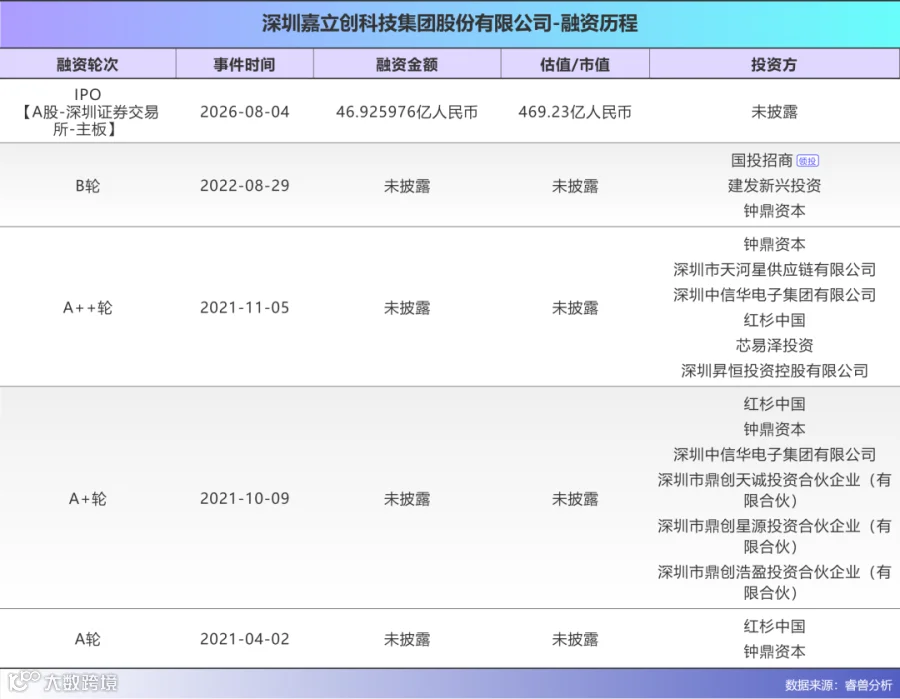Click 深圳中信华电子集团有限公司 in the A++轮 row

tap(774, 295)
